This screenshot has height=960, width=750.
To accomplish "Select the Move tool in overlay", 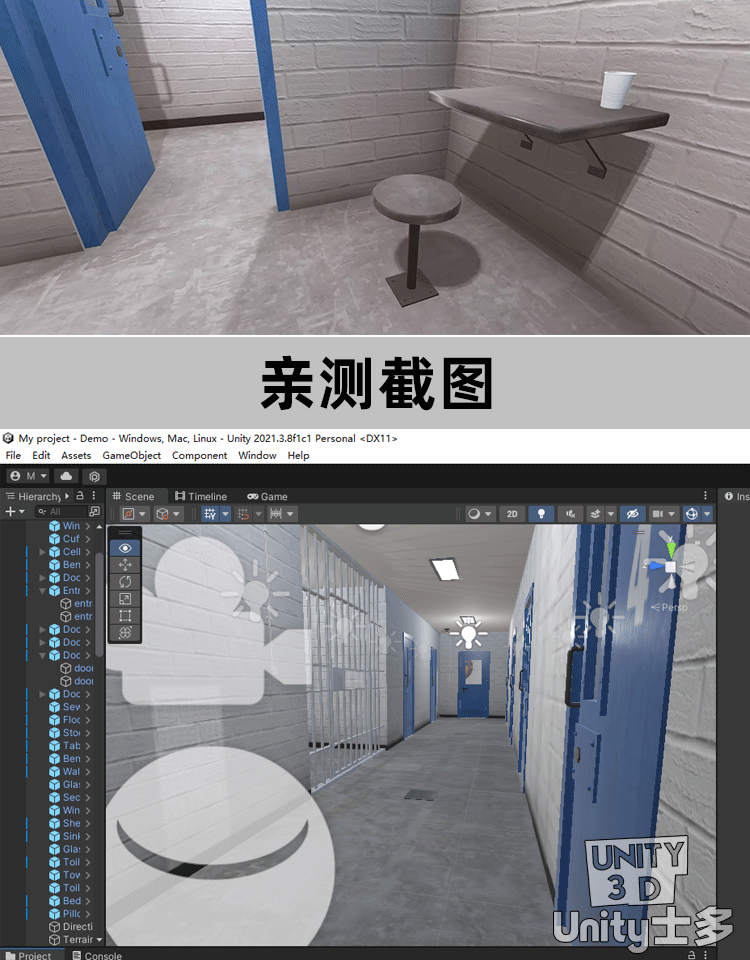I will 125,564.
